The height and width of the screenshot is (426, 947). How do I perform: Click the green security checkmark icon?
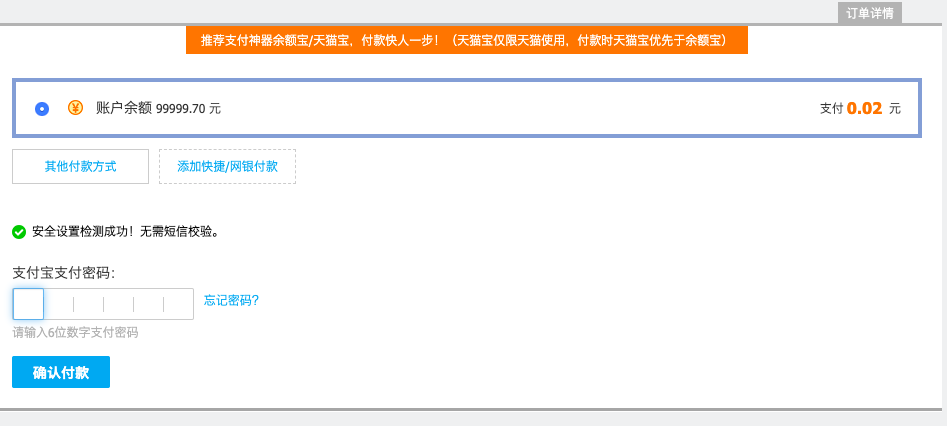pos(19,232)
